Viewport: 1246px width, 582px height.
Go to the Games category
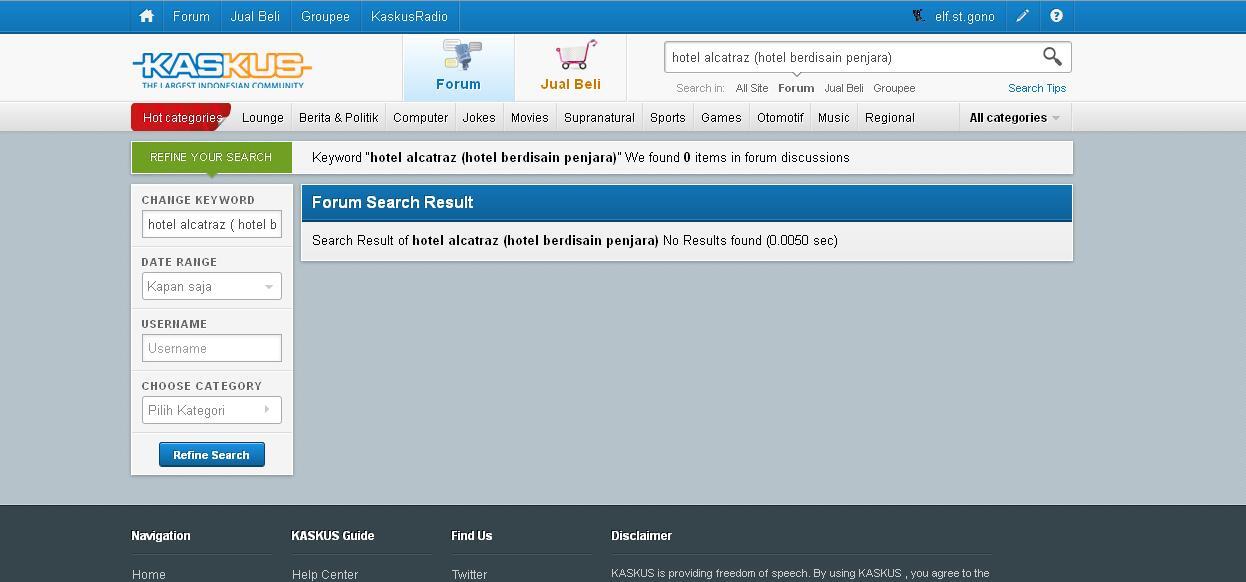(721, 117)
